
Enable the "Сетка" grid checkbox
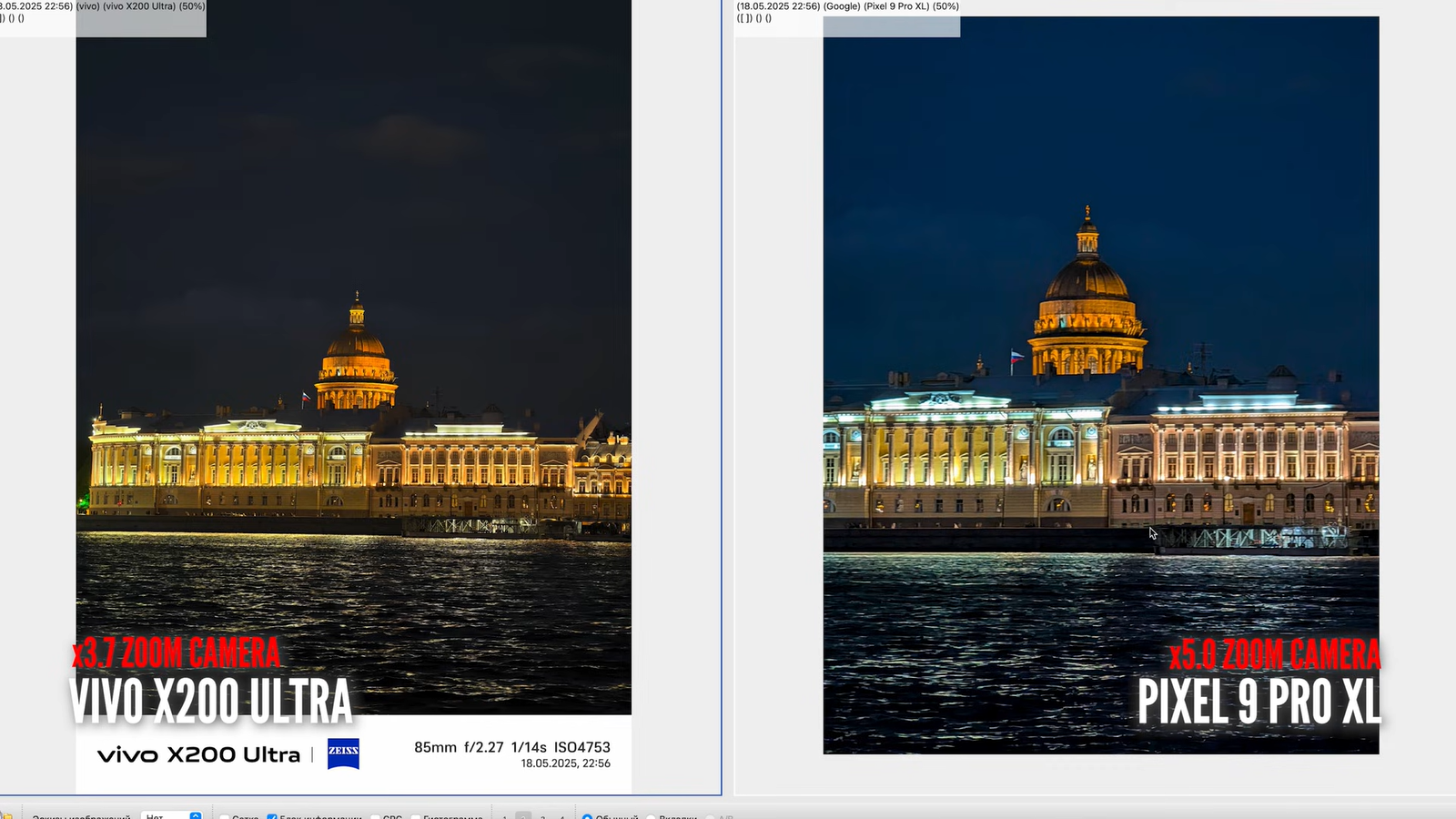[225, 817]
